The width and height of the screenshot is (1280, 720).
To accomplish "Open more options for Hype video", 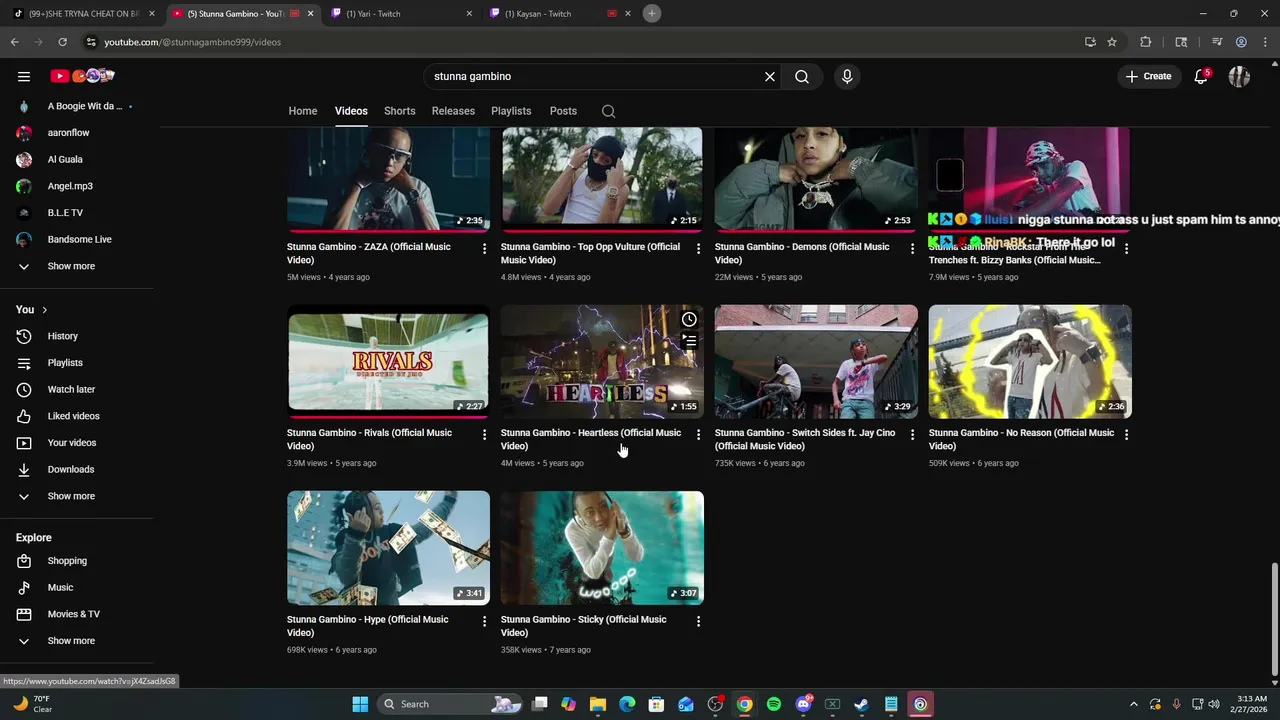I will click(x=484, y=621).
